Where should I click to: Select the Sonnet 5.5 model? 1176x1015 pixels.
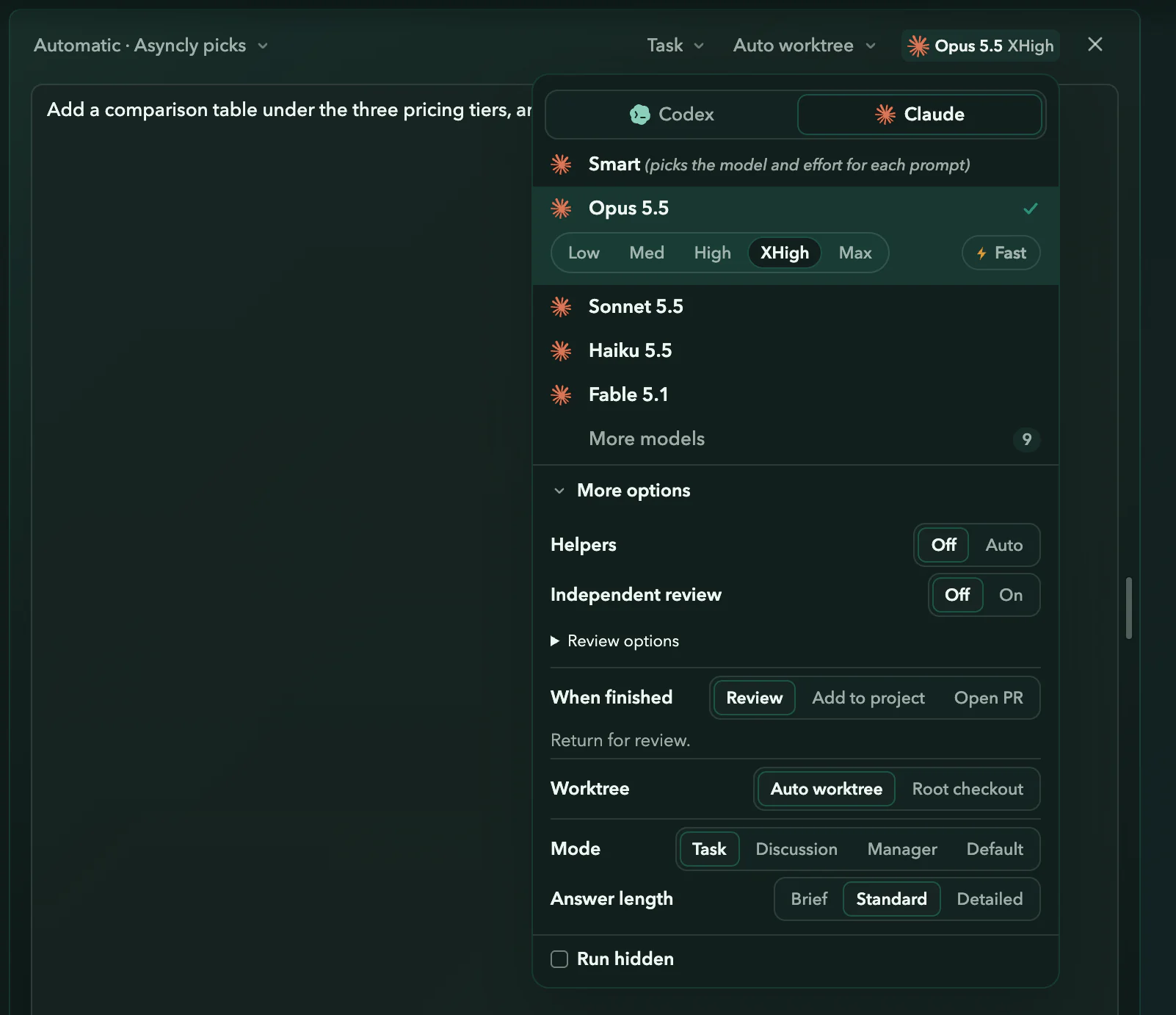(x=796, y=307)
